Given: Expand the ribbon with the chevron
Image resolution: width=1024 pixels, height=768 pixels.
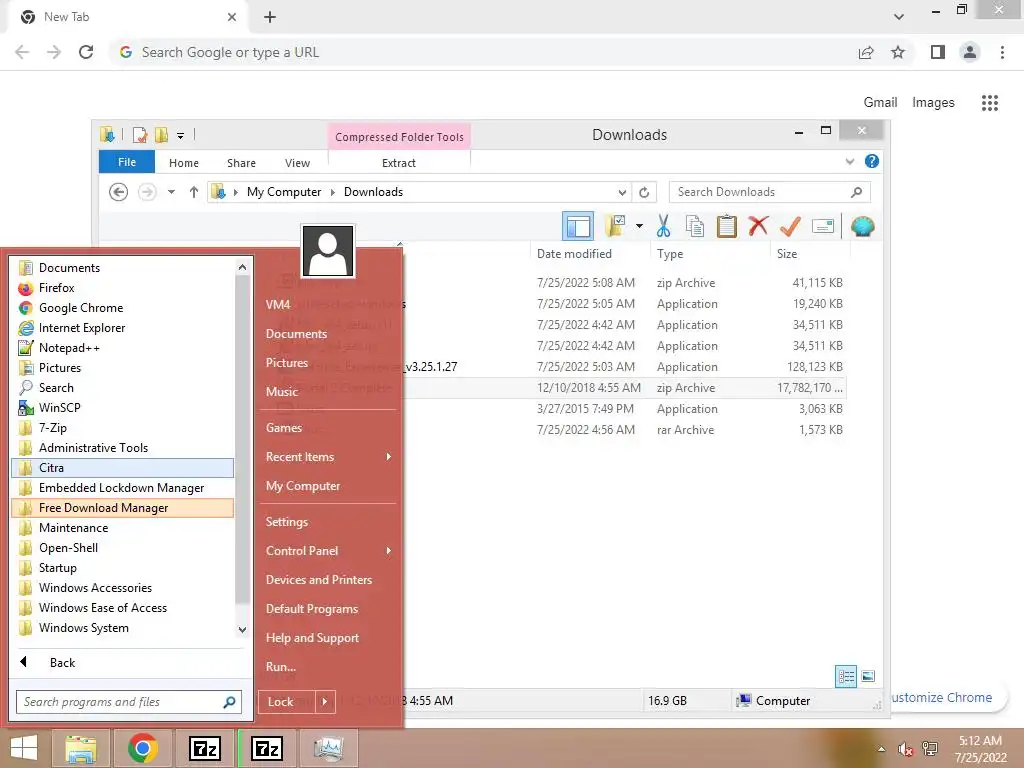Looking at the screenshot, I should tap(850, 161).
